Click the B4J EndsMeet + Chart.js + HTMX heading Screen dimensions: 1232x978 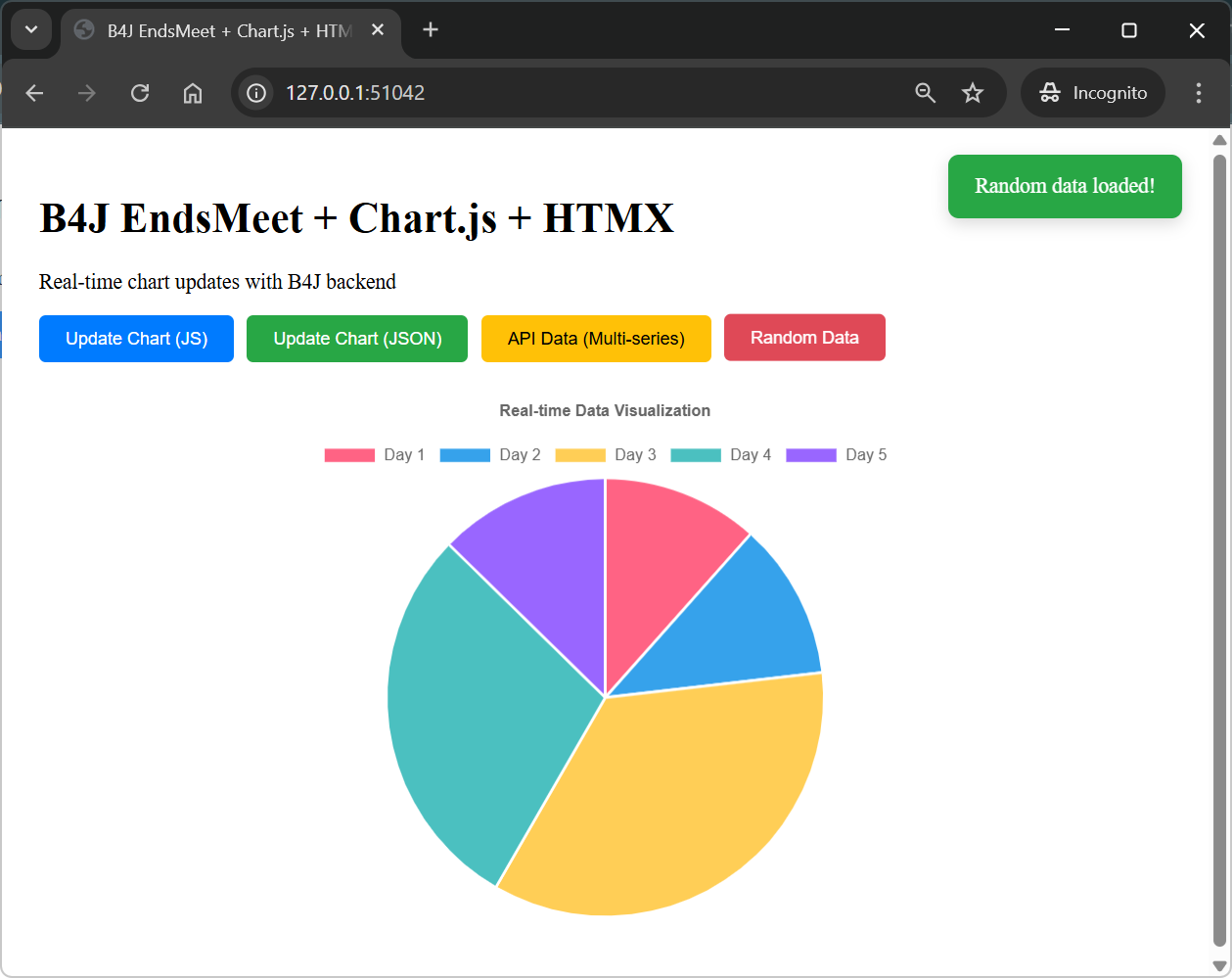pos(356,218)
